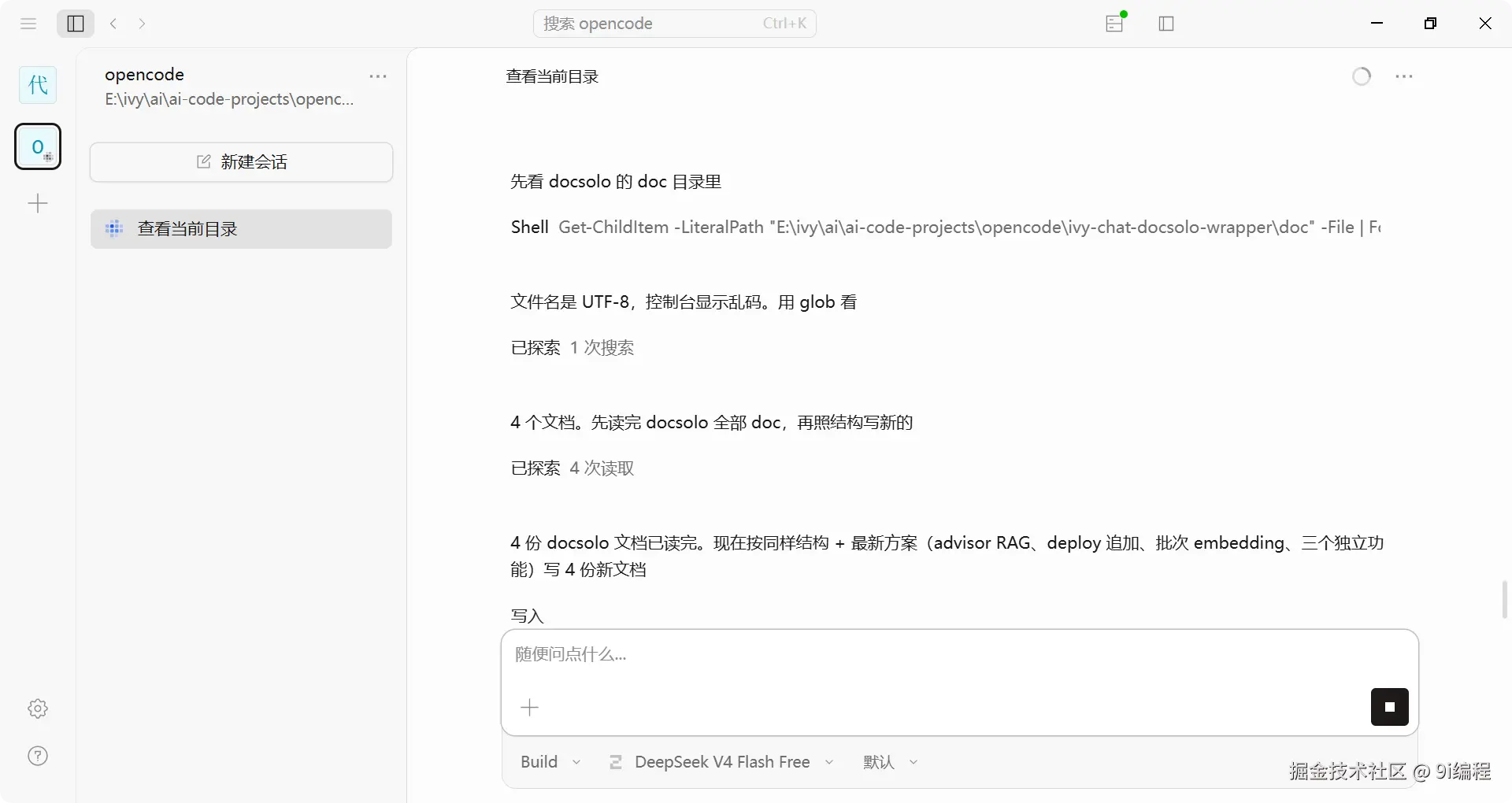This screenshot has width=1512, height=803.
Task: Stop the running response
Action: coord(1390,707)
